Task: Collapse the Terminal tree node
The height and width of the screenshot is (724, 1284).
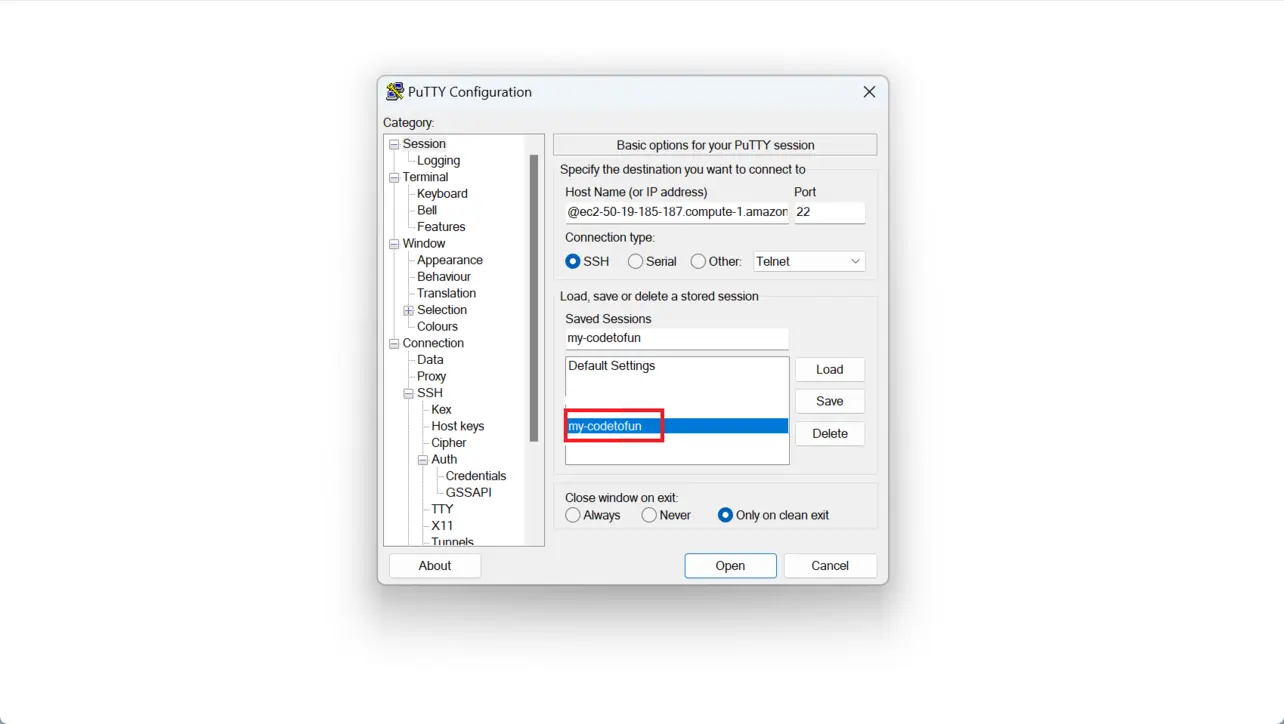Action: click(394, 177)
